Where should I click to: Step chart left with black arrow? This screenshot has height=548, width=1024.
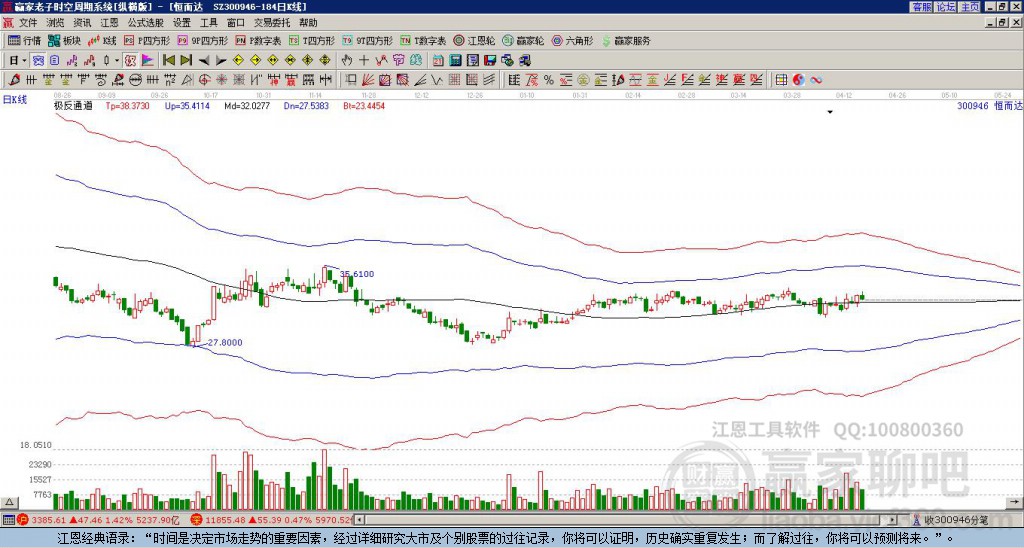tap(204, 61)
